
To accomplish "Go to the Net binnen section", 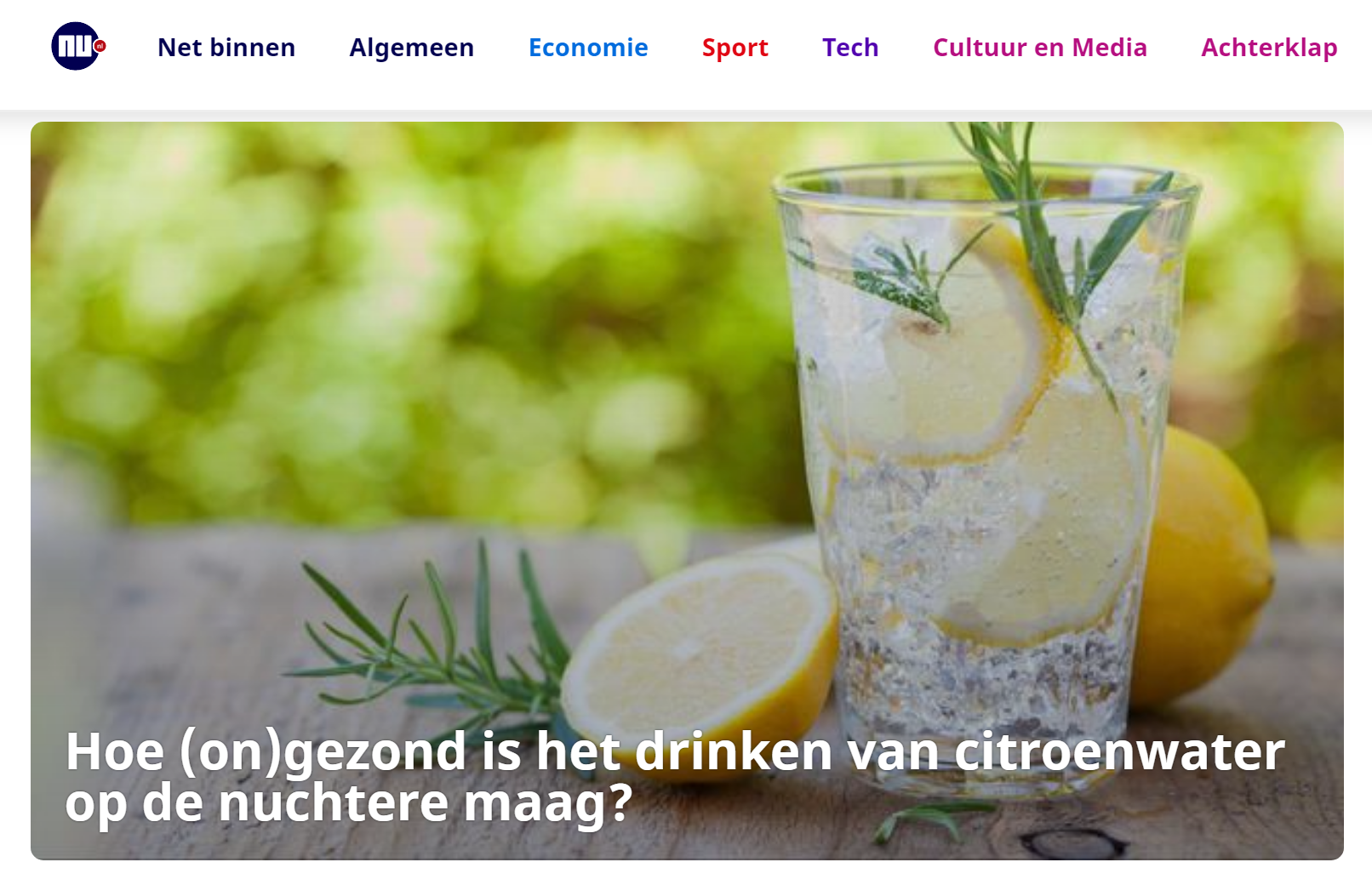I will coord(226,48).
